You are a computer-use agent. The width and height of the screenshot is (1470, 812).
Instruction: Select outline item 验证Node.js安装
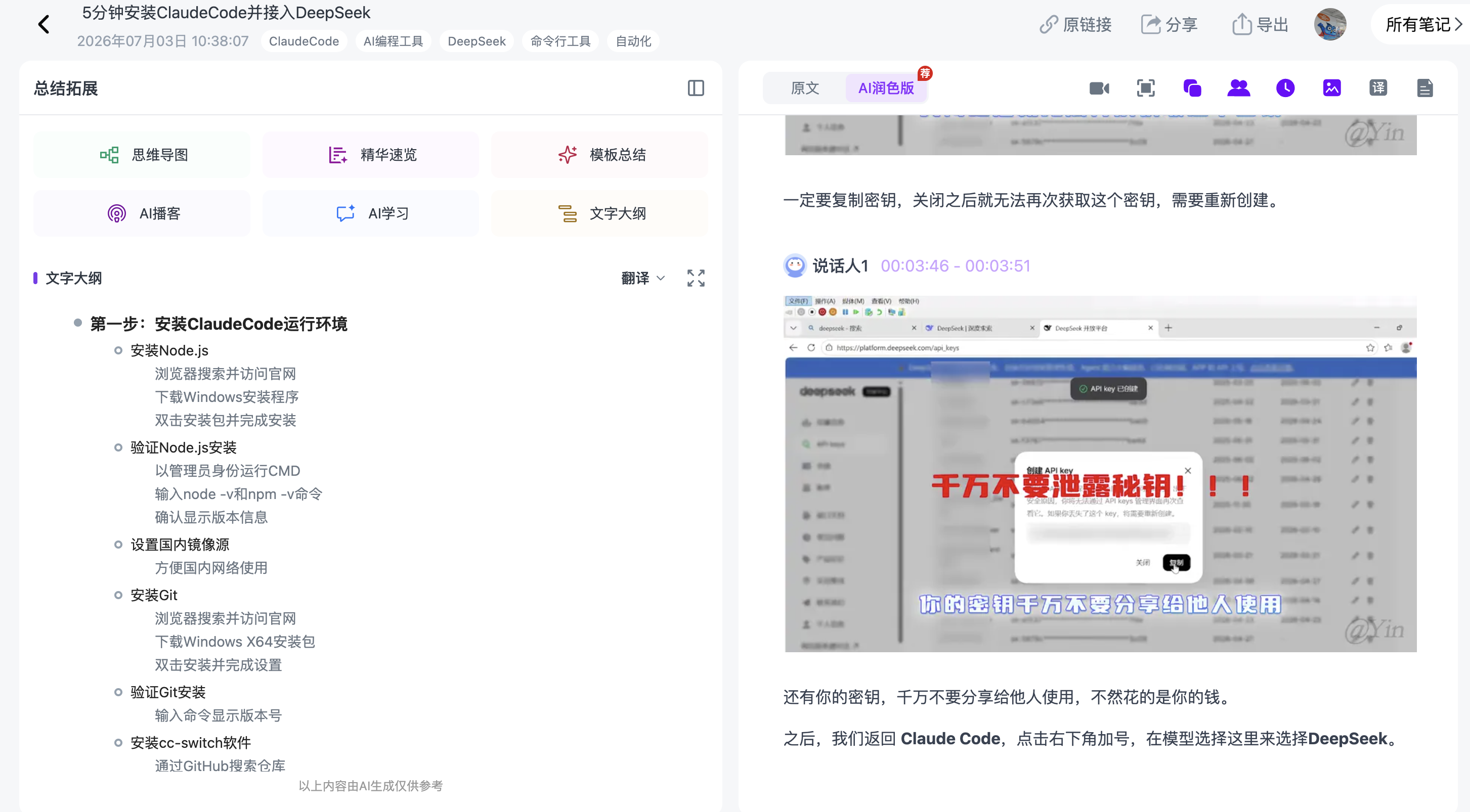pos(183,447)
